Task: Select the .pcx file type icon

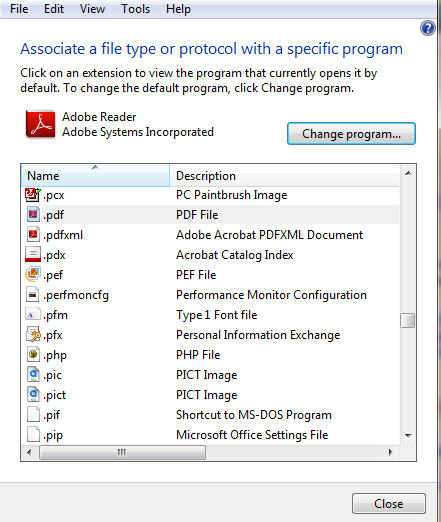Action: (33, 195)
